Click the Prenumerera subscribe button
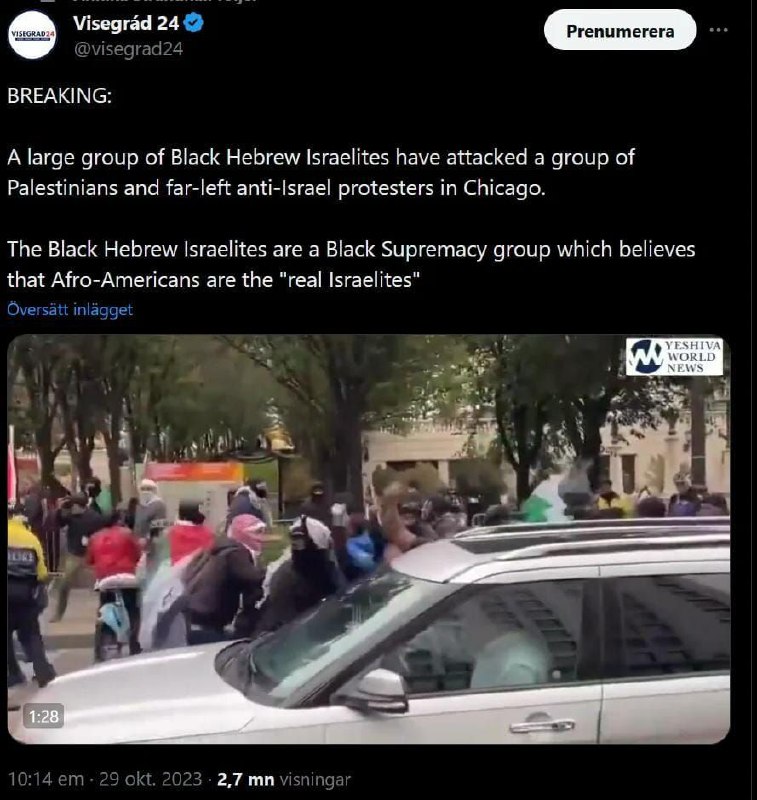Screen dimensions: 757x800 point(620,30)
